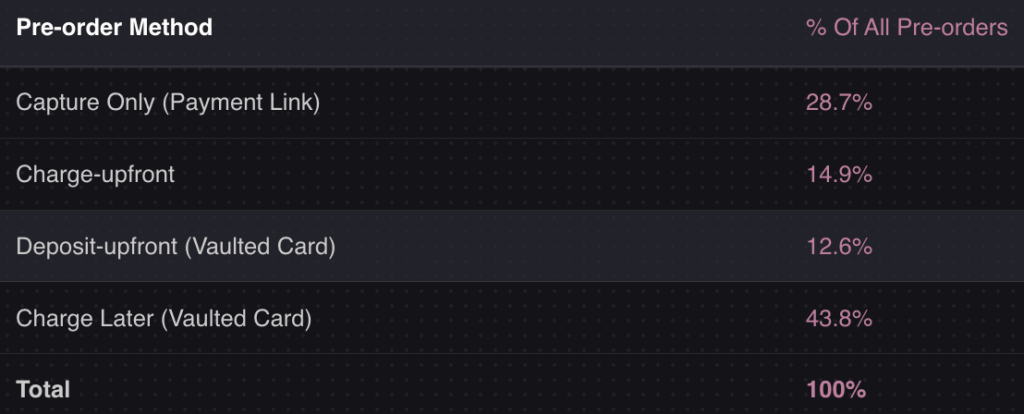This screenshot has height=414, width=1024.
Task: Select the 12.6% percentage value
Action: click(839, 246)
